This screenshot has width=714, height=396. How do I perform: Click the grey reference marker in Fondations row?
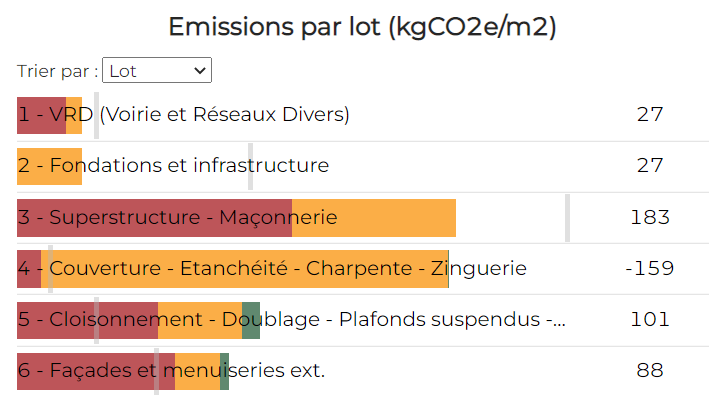[x=250, y=167]
